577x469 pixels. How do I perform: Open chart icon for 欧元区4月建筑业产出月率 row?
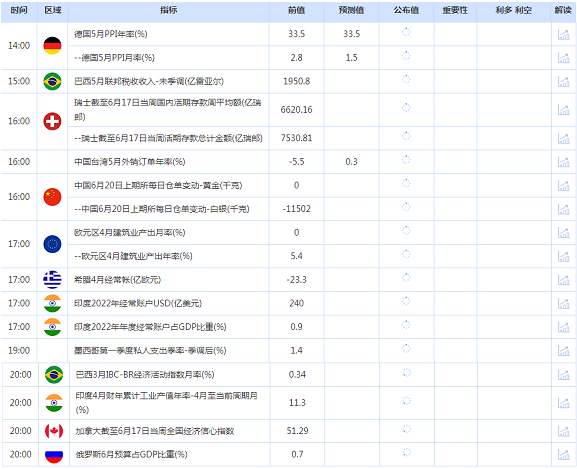(x=563, y=232)
